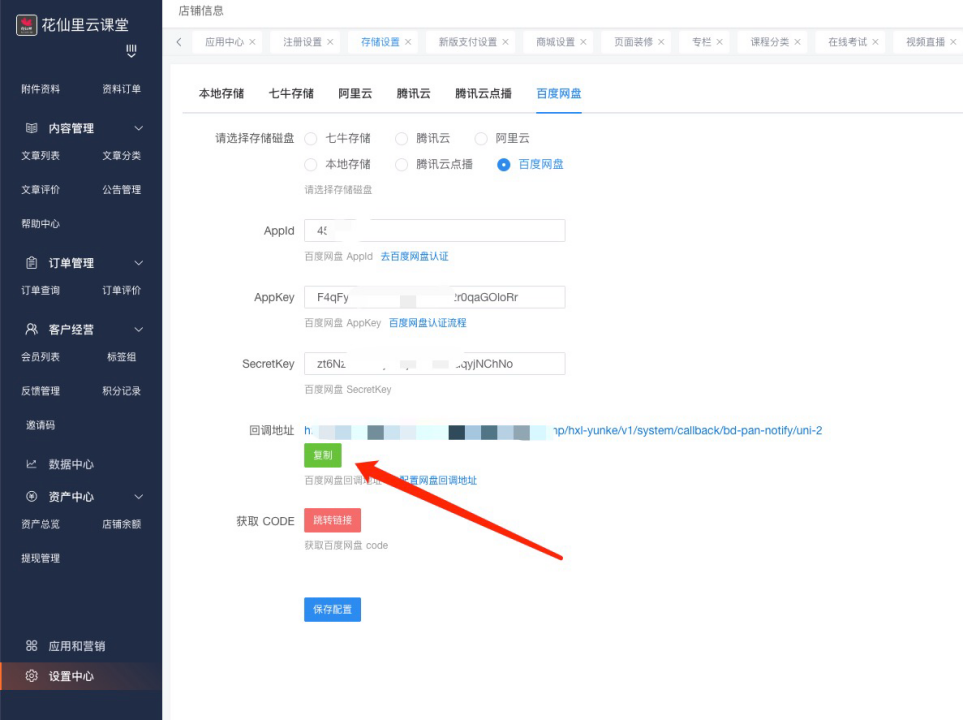The width and height of the screenshot is (963, 720).
Task: Close the 页面装修 tab
Action: (x=661, y=42)
